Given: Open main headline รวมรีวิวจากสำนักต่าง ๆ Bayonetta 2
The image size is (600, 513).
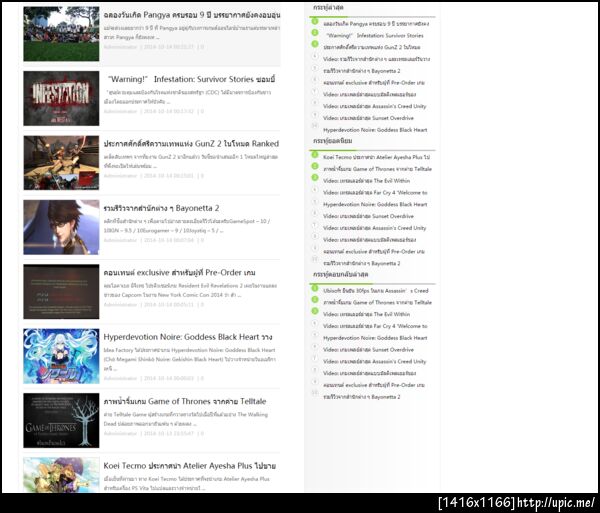Looking at the screenshot, I should click(x=161, y=208).
